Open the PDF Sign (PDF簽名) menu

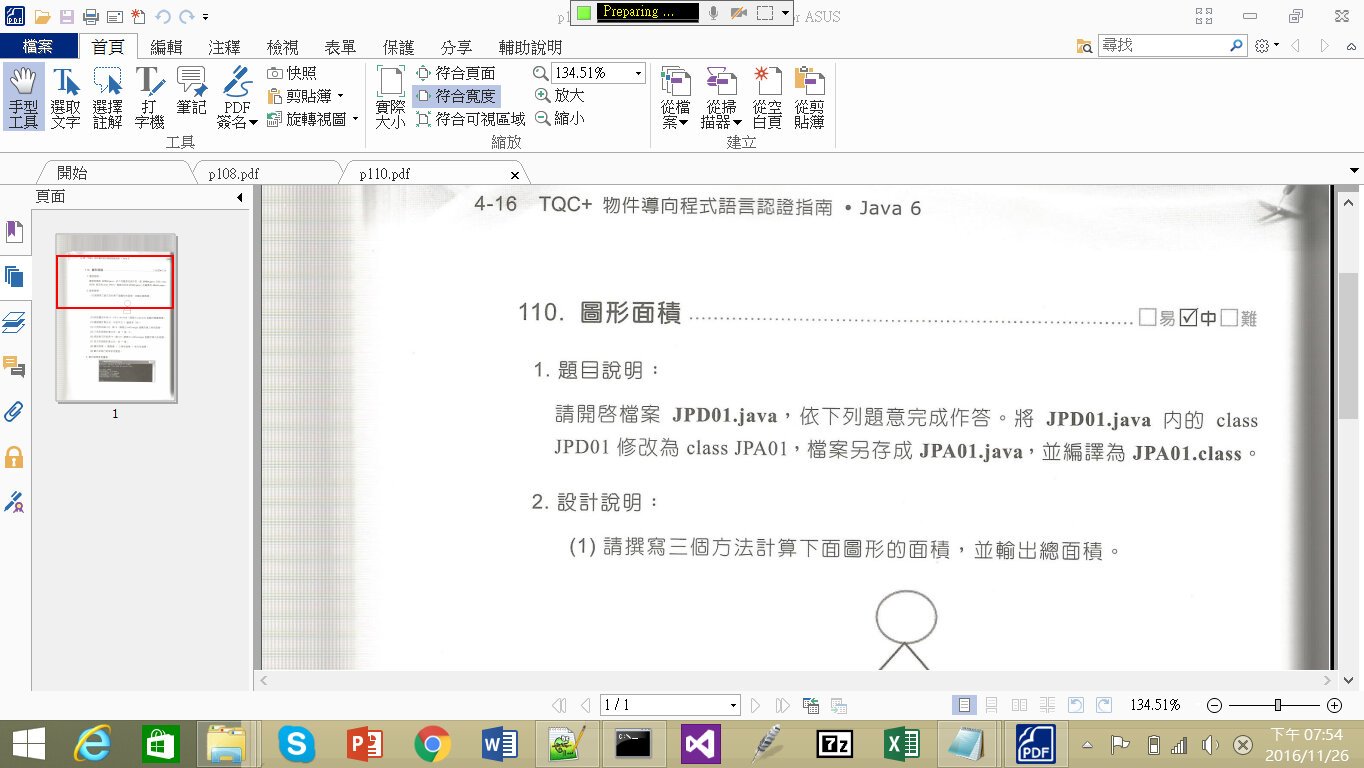point(237,97)
